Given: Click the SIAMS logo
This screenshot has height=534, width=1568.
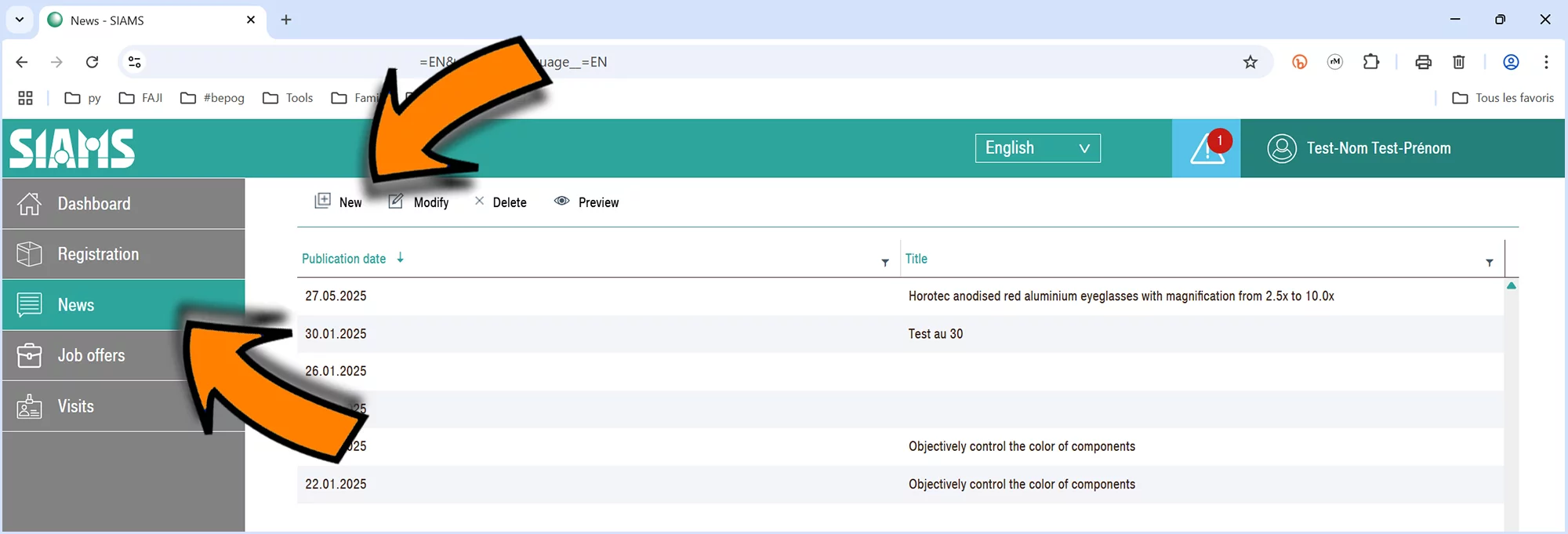Looking at the screenshot, I should pyautogui.click(x=72, y=148).
